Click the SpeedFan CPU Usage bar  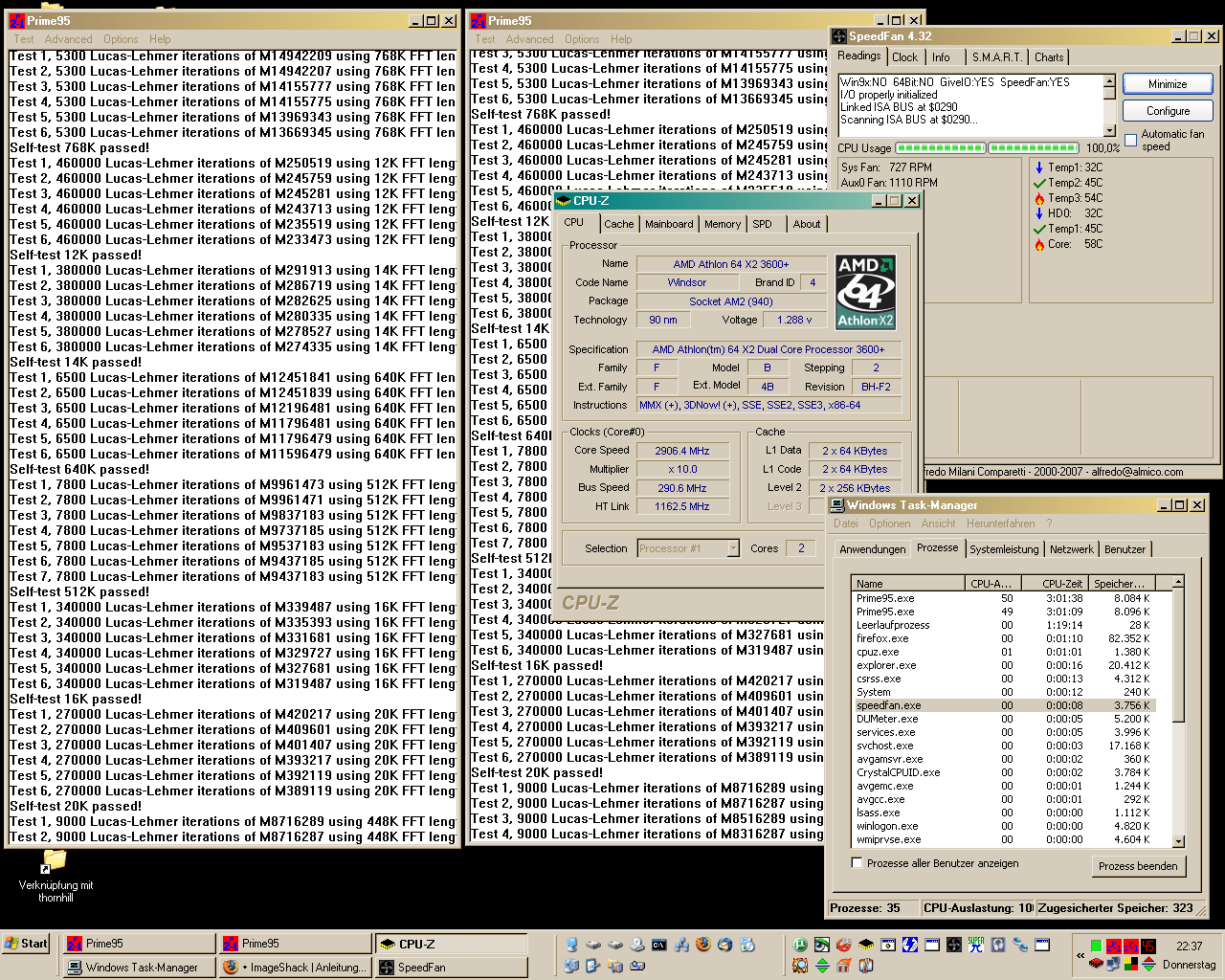pos(986,147)
